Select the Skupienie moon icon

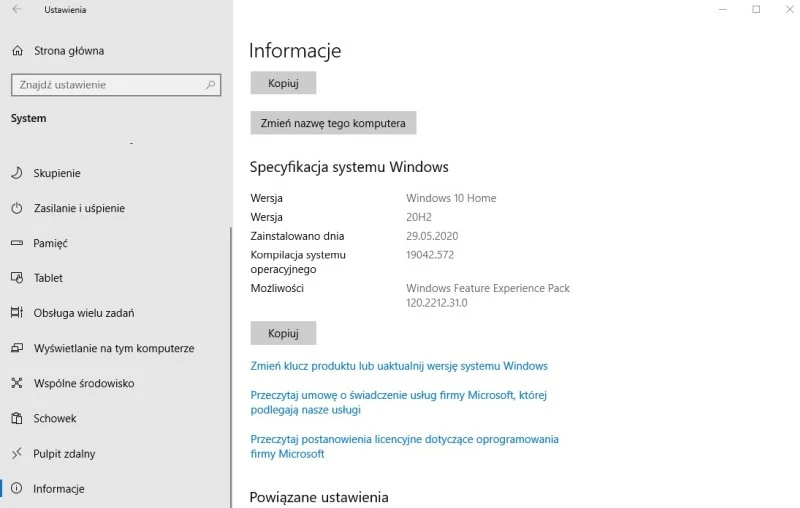[x=17, y=173]
